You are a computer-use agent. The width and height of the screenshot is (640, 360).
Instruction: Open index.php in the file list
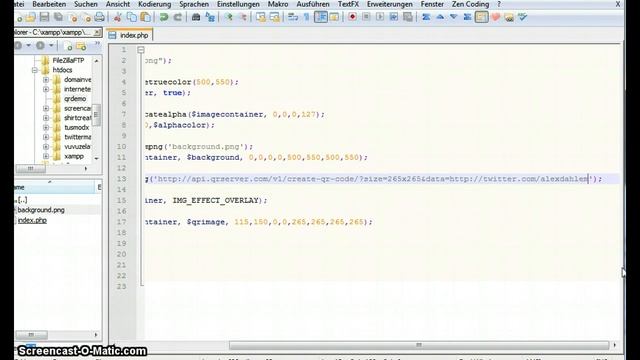coord(32,220)
